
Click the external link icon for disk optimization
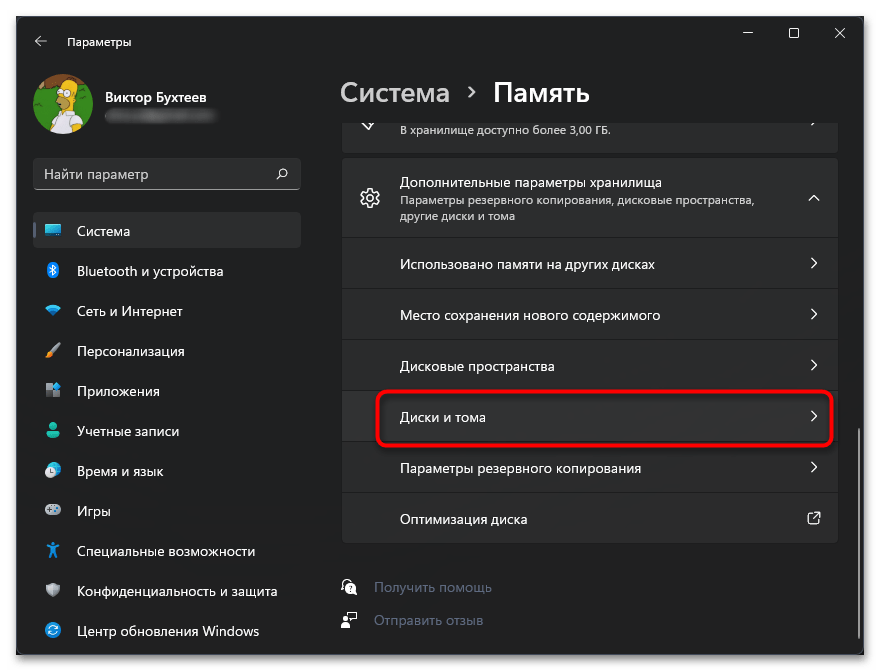point(814,519)
